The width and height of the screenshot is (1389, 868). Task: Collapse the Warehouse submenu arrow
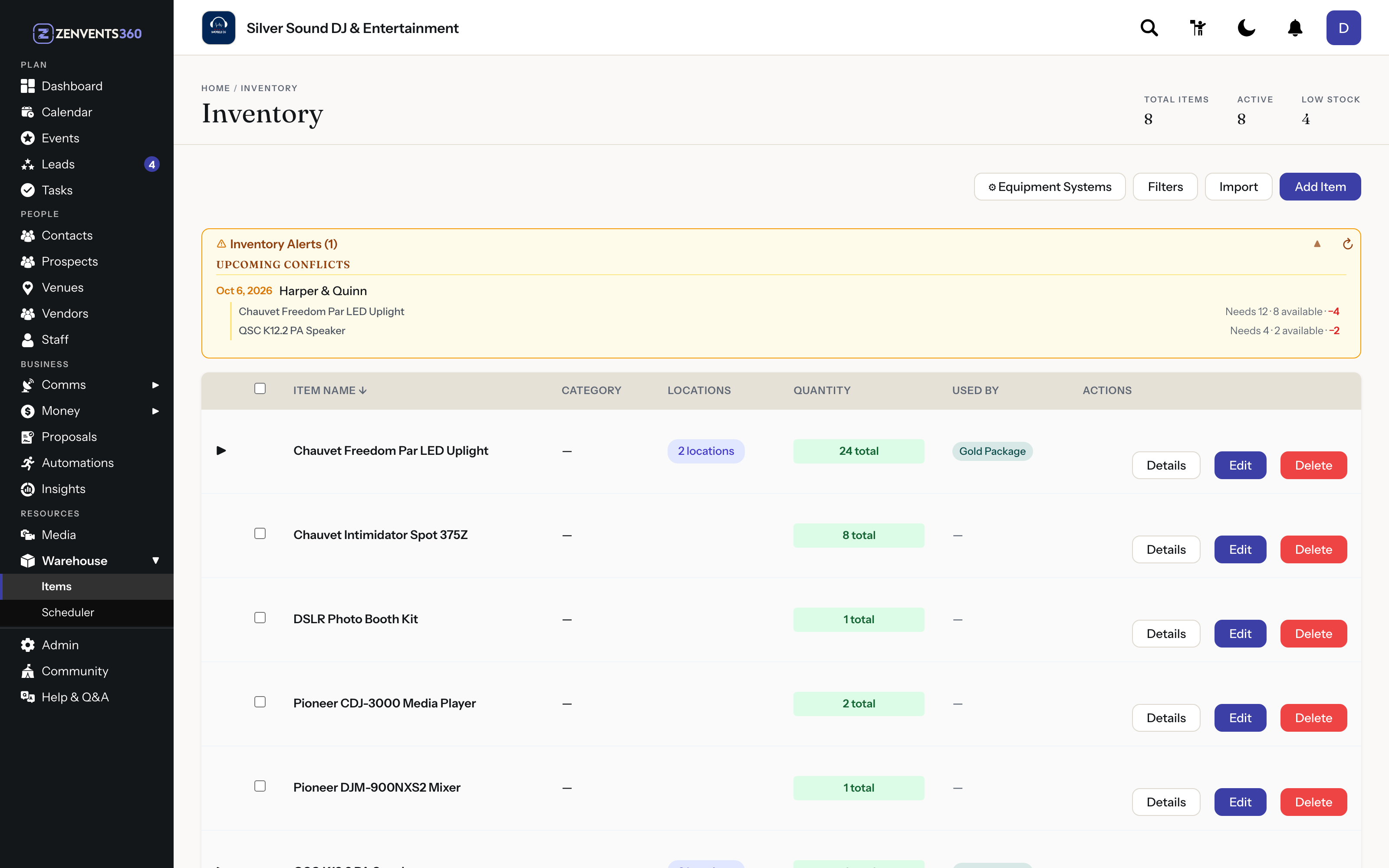(x=155, y=561)
